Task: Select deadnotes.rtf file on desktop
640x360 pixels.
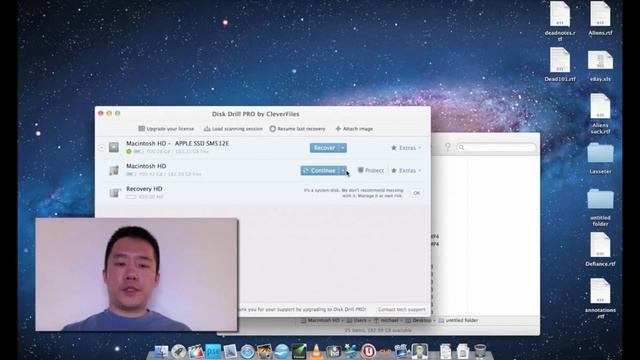Action: [560, 20]
